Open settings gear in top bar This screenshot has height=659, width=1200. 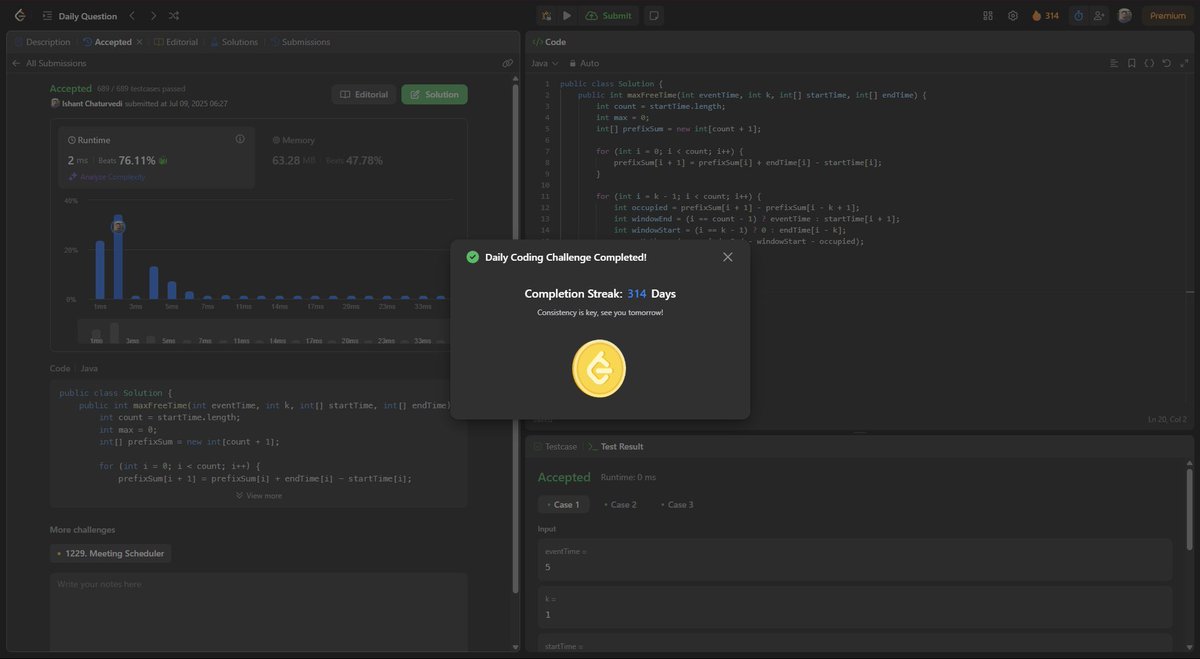pyautogui.click(x=1013, y=16)
